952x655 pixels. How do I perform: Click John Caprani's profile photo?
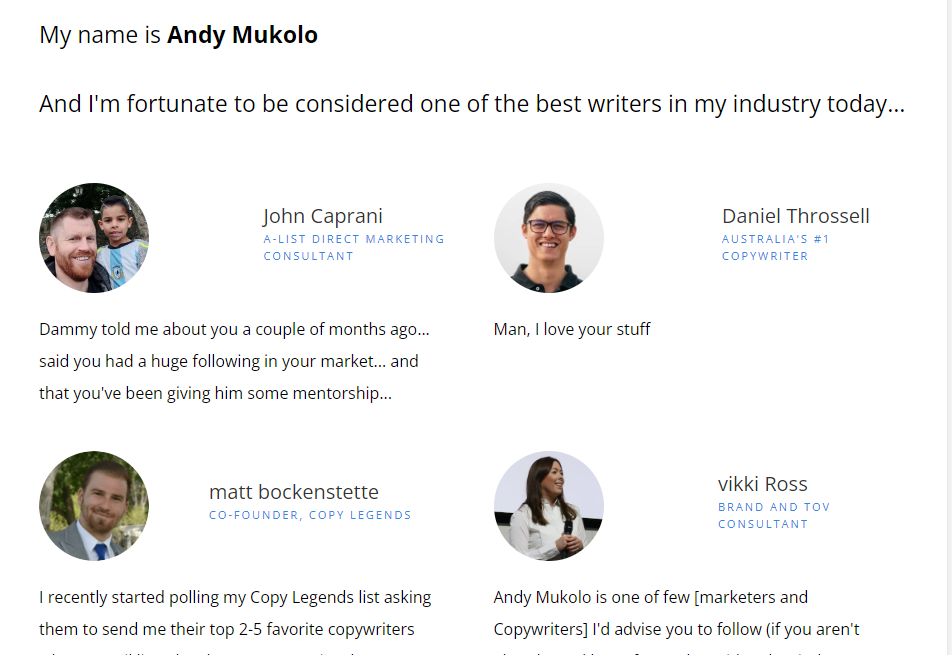coord(94,238)
